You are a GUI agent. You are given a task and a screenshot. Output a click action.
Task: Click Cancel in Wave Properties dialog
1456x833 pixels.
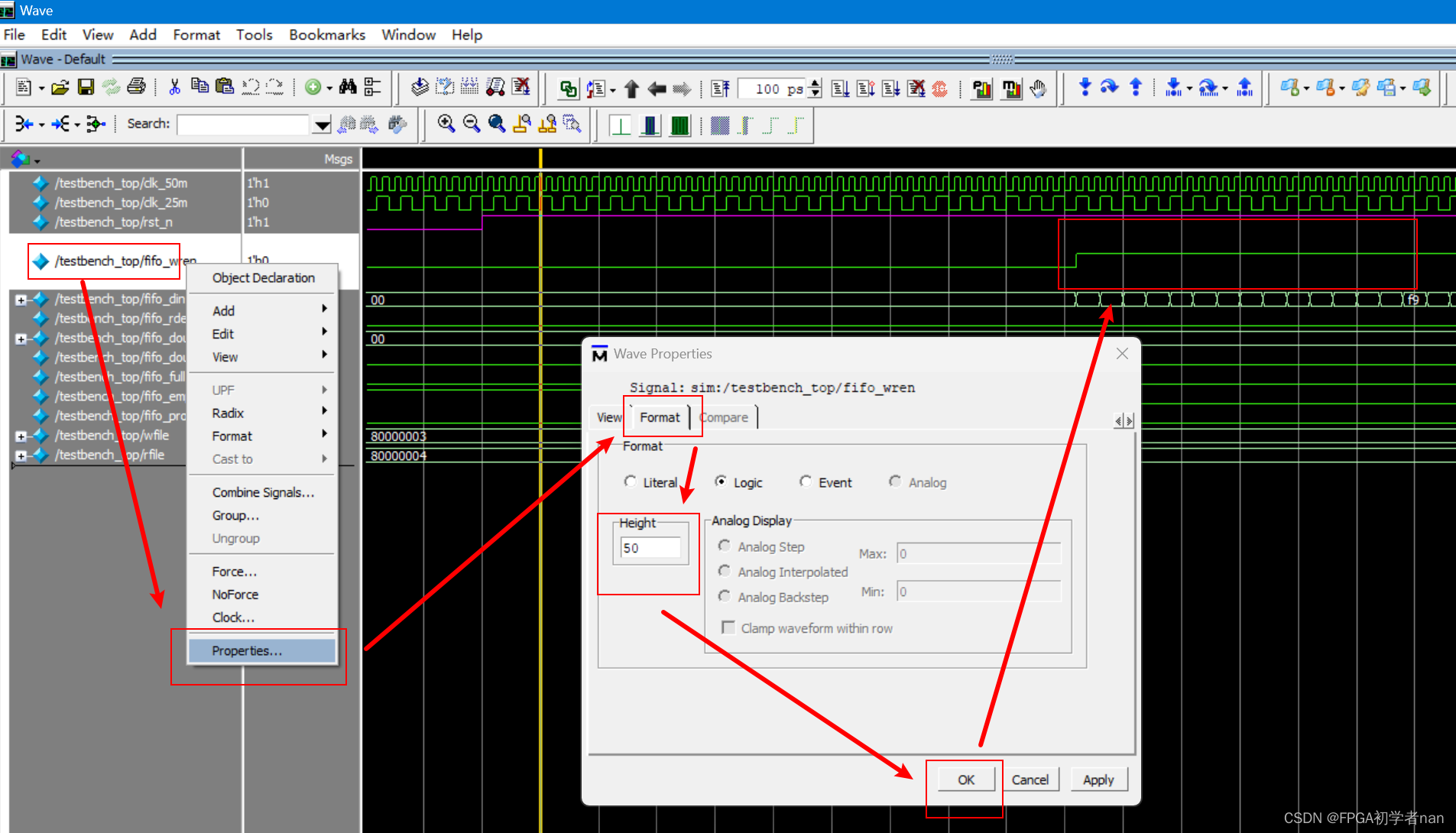click(1030, 780)
